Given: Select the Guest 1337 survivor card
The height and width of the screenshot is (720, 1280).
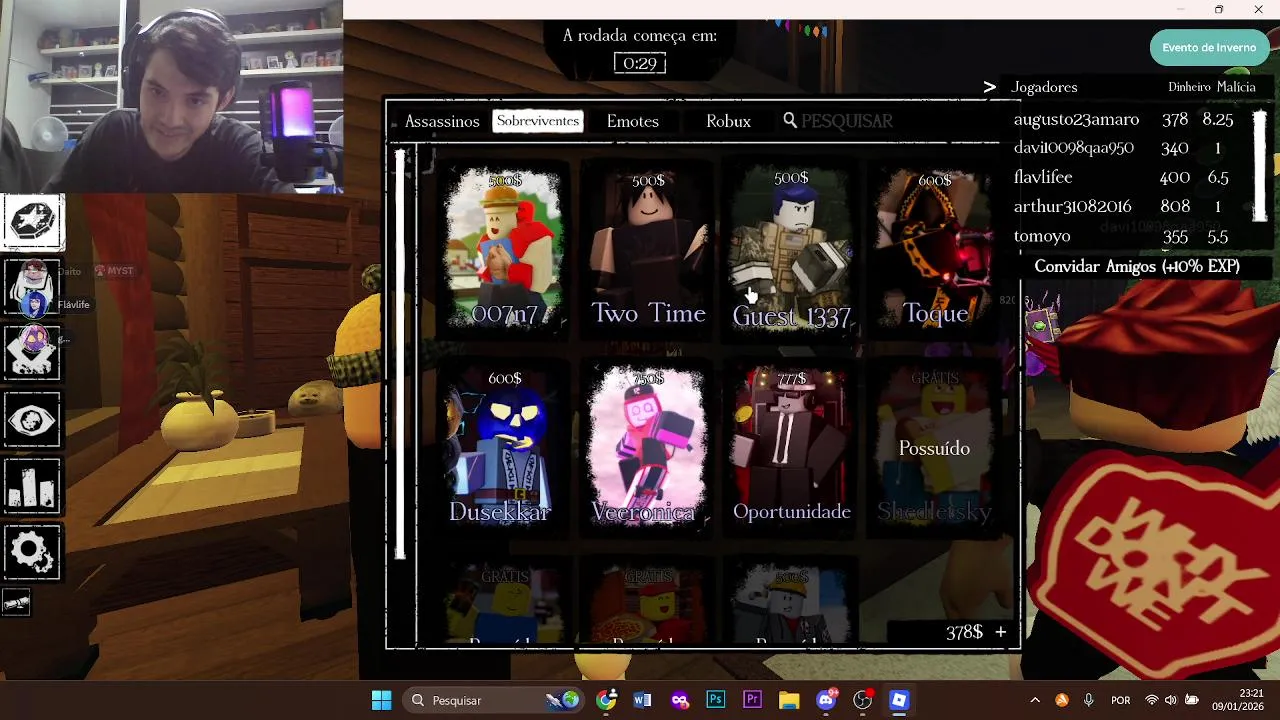Looking at the screenshot, I should 791,250.
